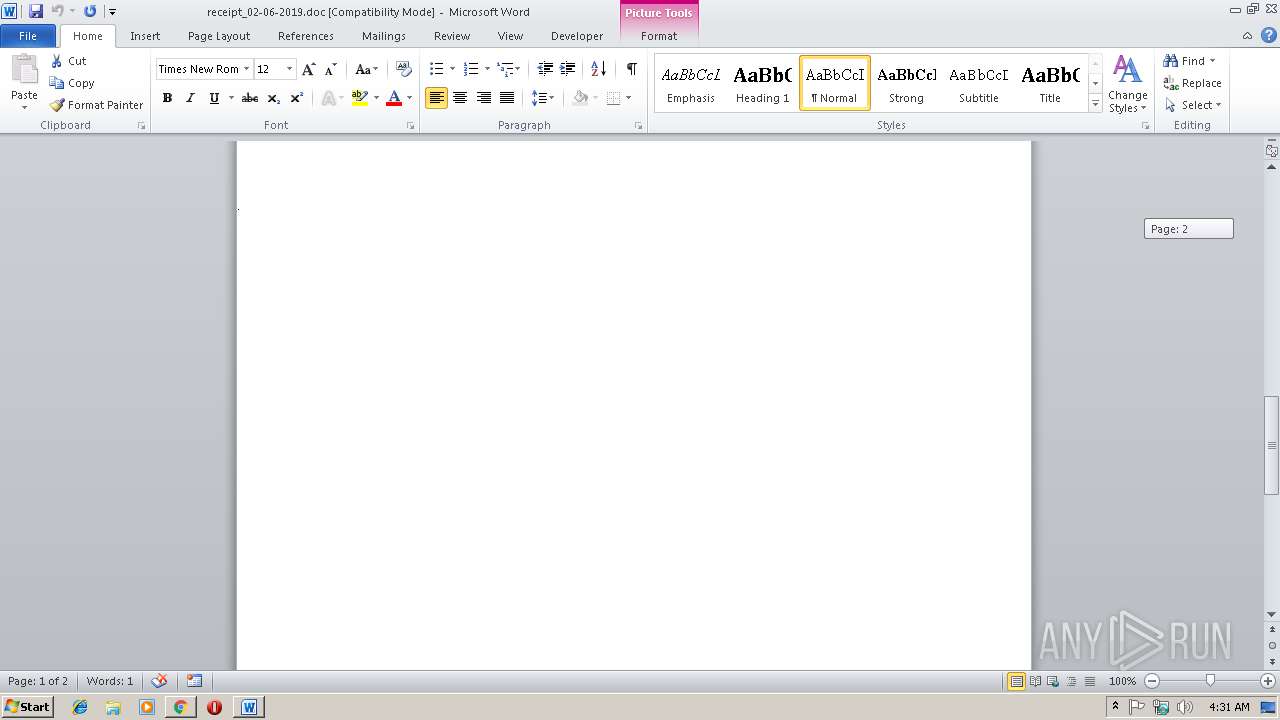Click macro recording status icon

(x=195, y=681)
